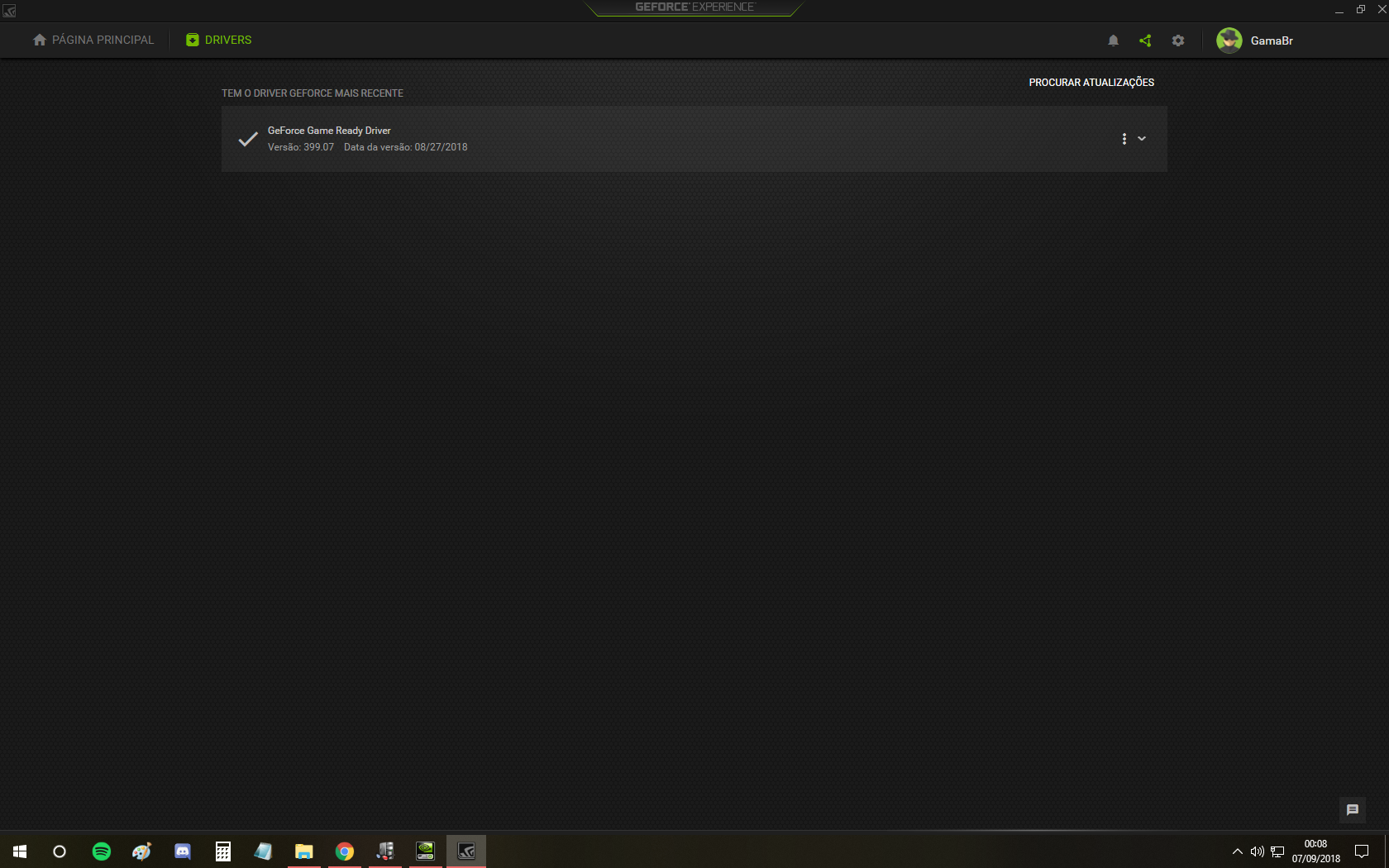Open the driver three-dot options menu
This screenshot has width=1389, height=868.
(x=1124, y=139)
